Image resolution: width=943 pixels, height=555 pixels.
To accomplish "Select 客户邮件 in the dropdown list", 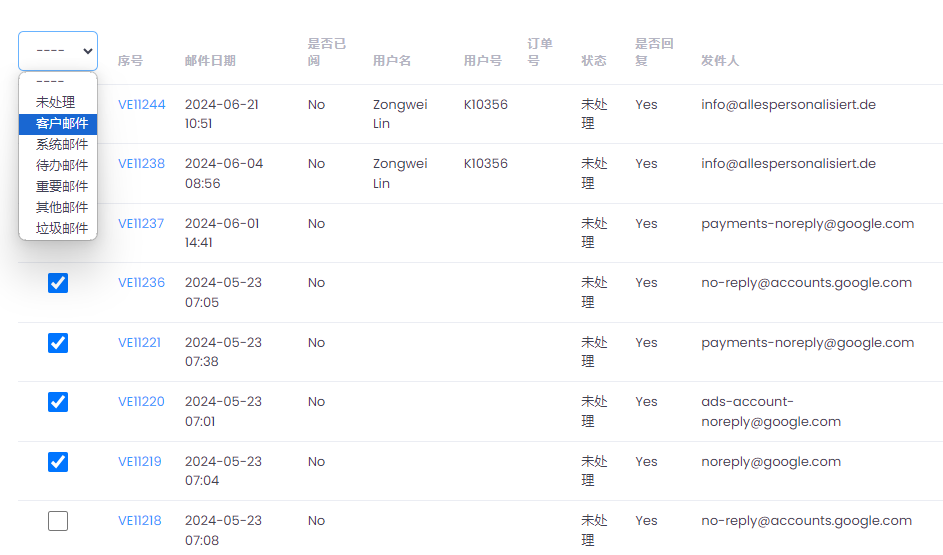I will click(x=58, y=123).
